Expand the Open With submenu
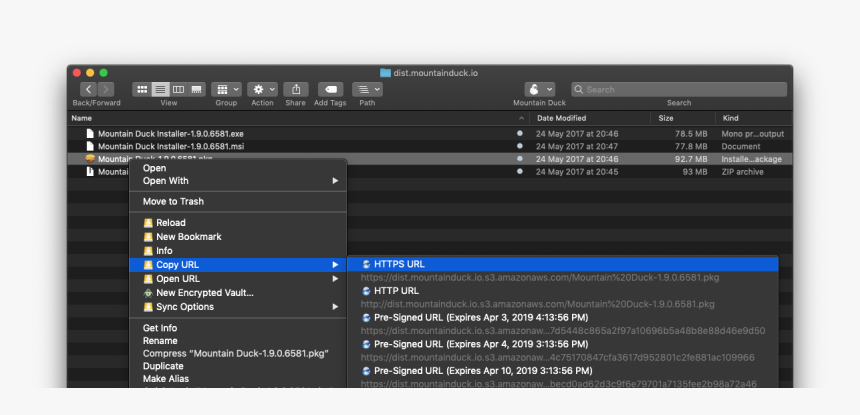 (x=237, y=181)
